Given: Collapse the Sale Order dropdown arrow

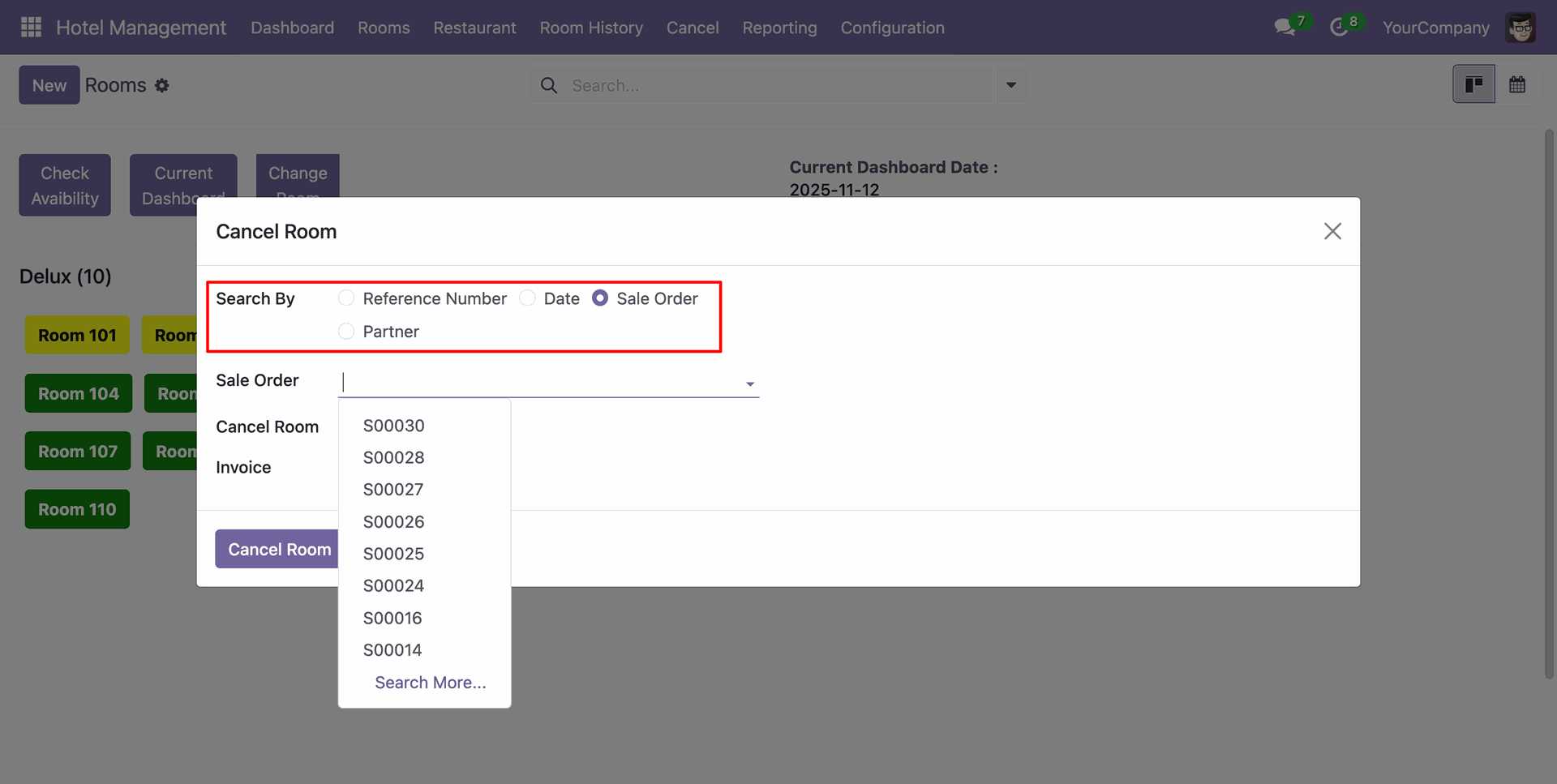Looking at the screenshot, I should coord(750,383).
